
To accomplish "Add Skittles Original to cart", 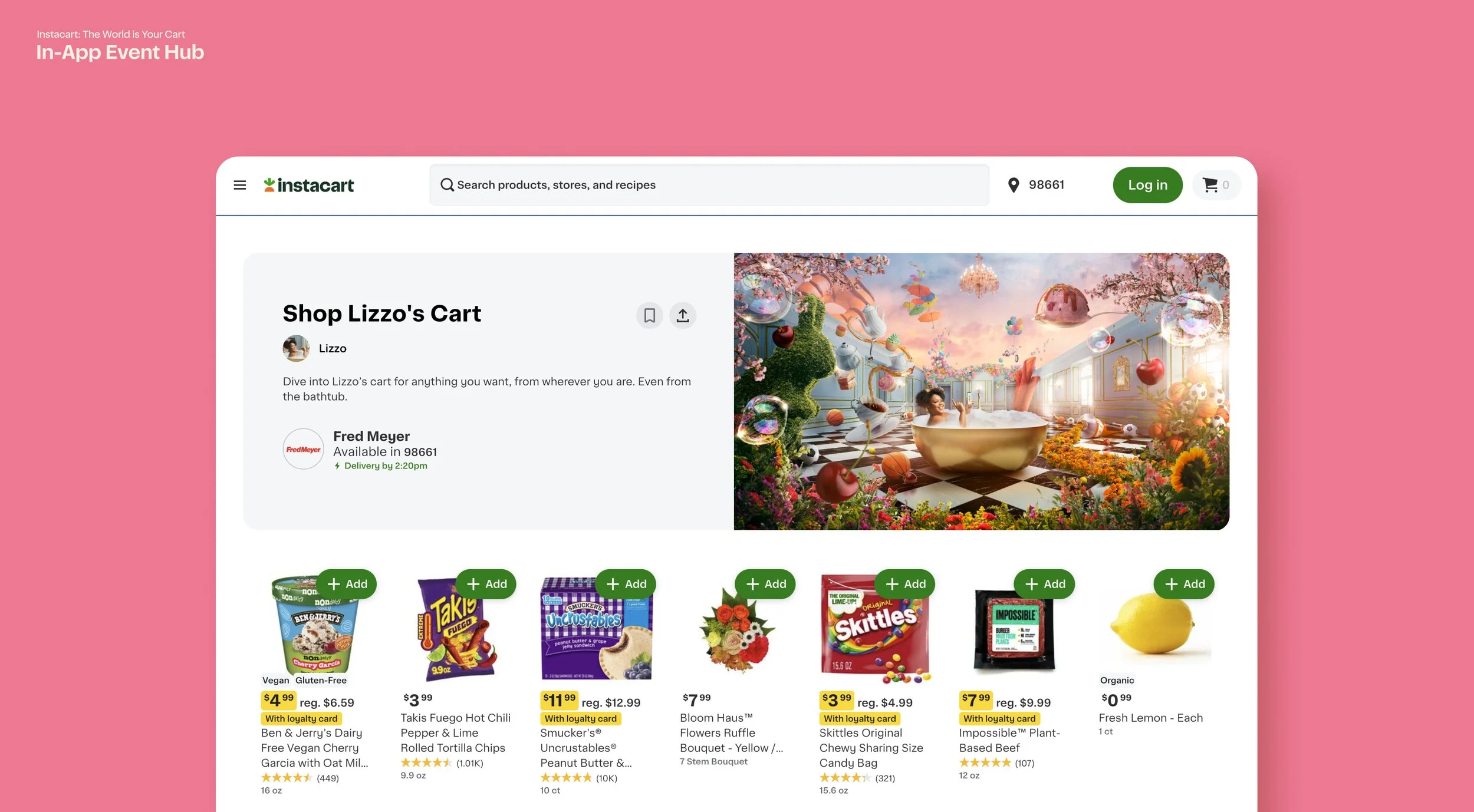I will pyautogui.click(x=905, y=584).
